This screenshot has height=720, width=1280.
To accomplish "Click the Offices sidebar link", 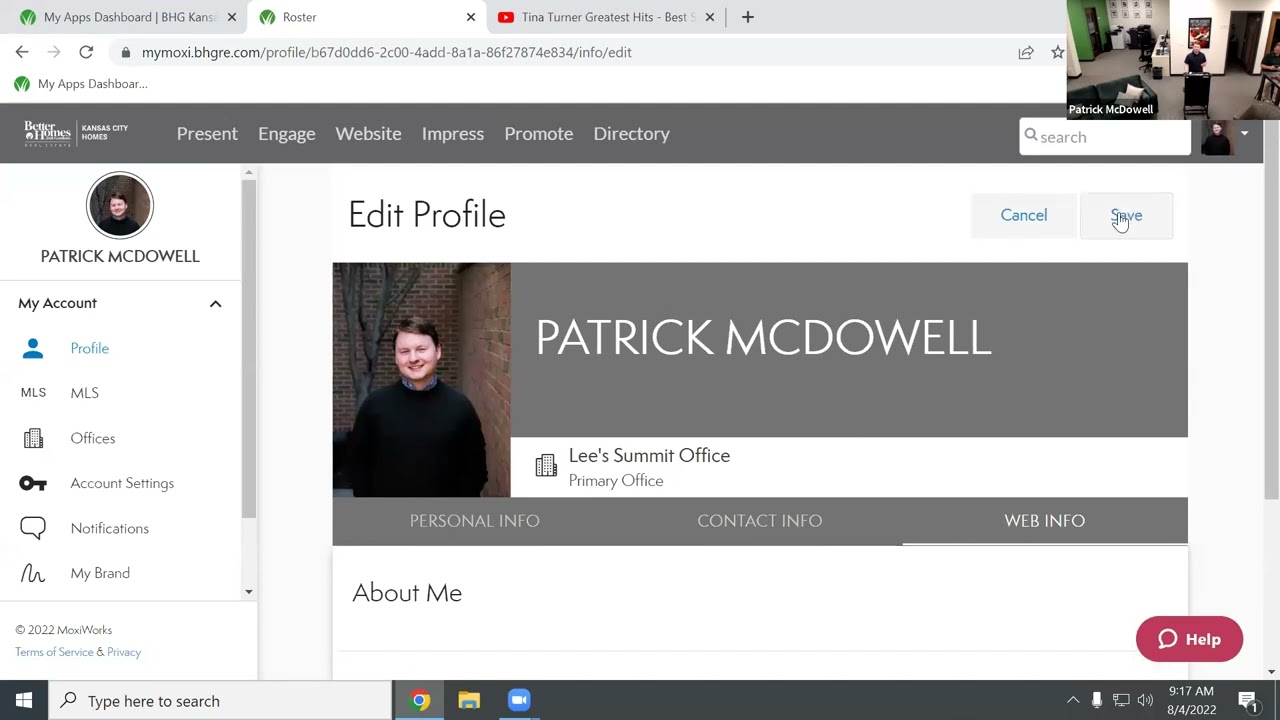I will point(93,438).
